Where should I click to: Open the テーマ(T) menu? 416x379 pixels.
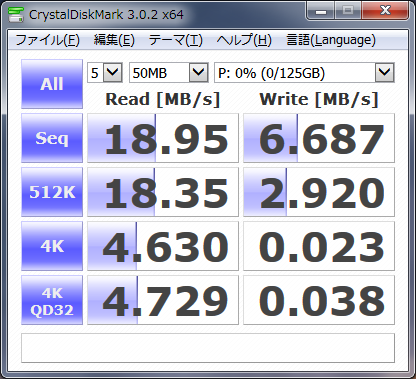coord(176,40)
